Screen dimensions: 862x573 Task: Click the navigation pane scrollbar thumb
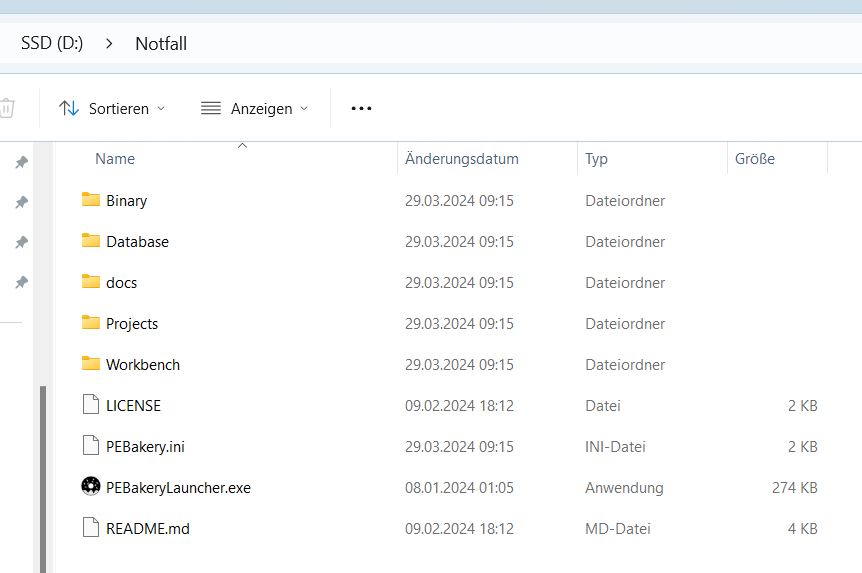click(43, 479)
